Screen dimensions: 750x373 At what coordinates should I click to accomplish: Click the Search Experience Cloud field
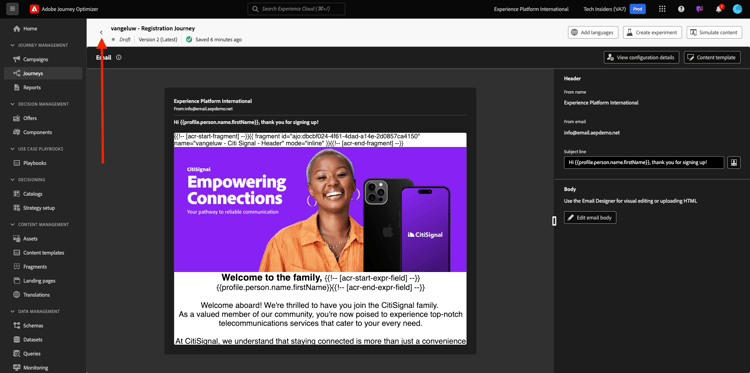point(296,9)
